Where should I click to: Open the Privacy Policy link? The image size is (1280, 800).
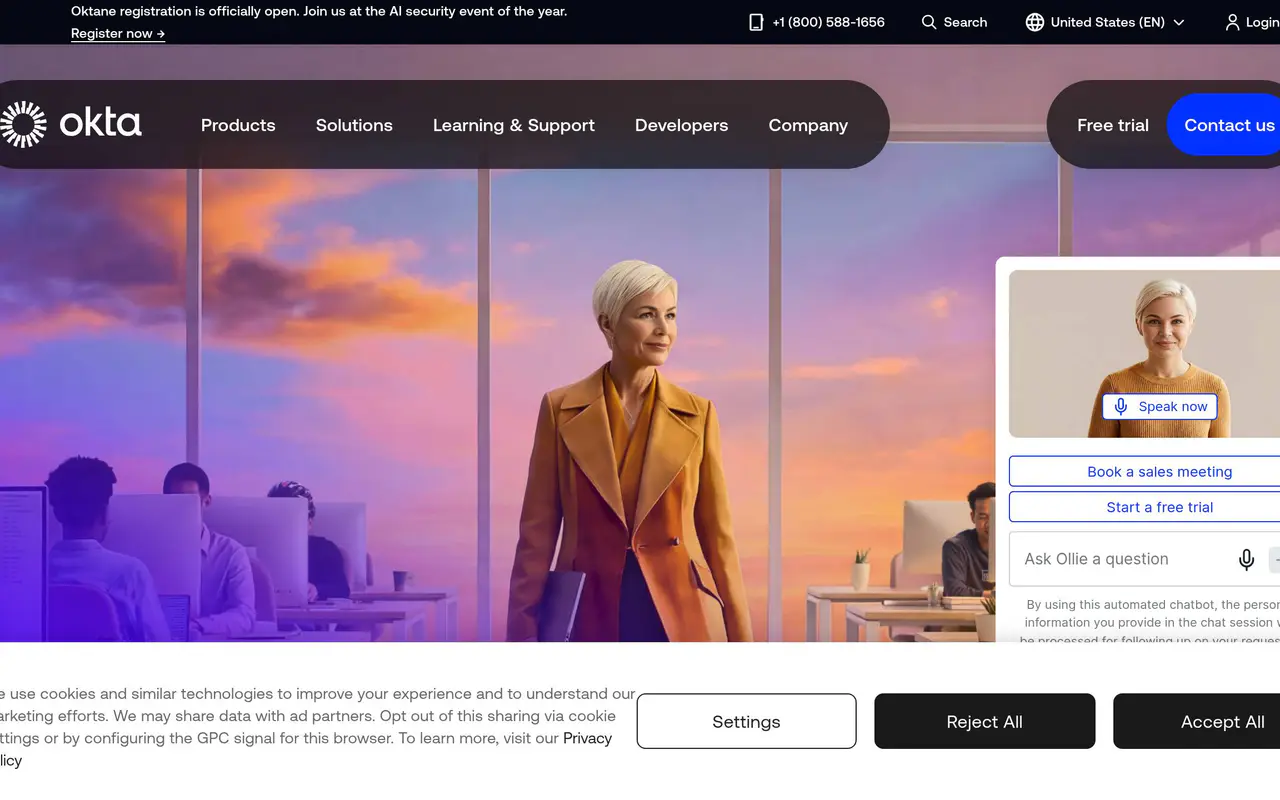pos(587,738)
